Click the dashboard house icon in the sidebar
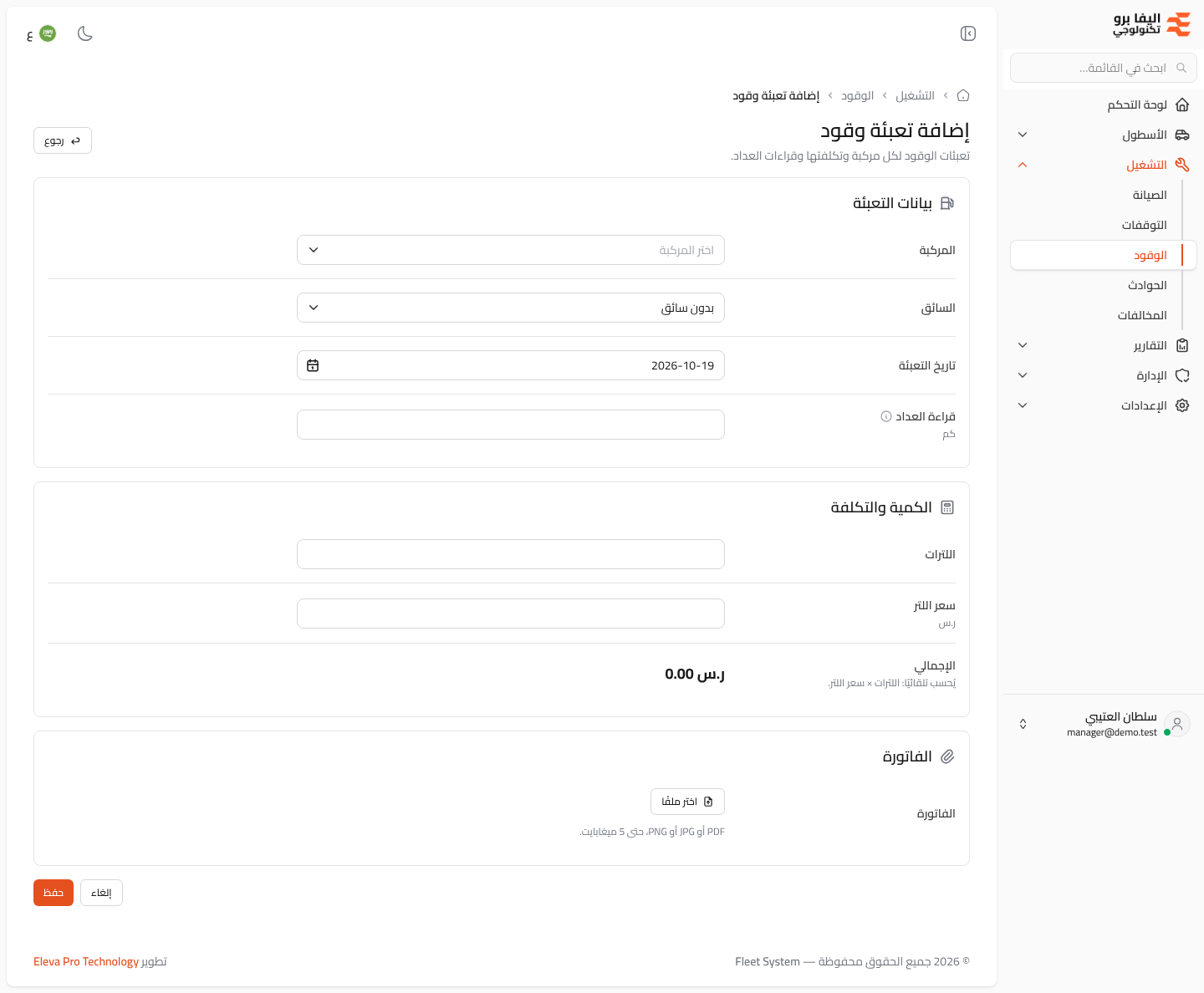This screenshot has width=1204, height=993. coord(1182,104)
